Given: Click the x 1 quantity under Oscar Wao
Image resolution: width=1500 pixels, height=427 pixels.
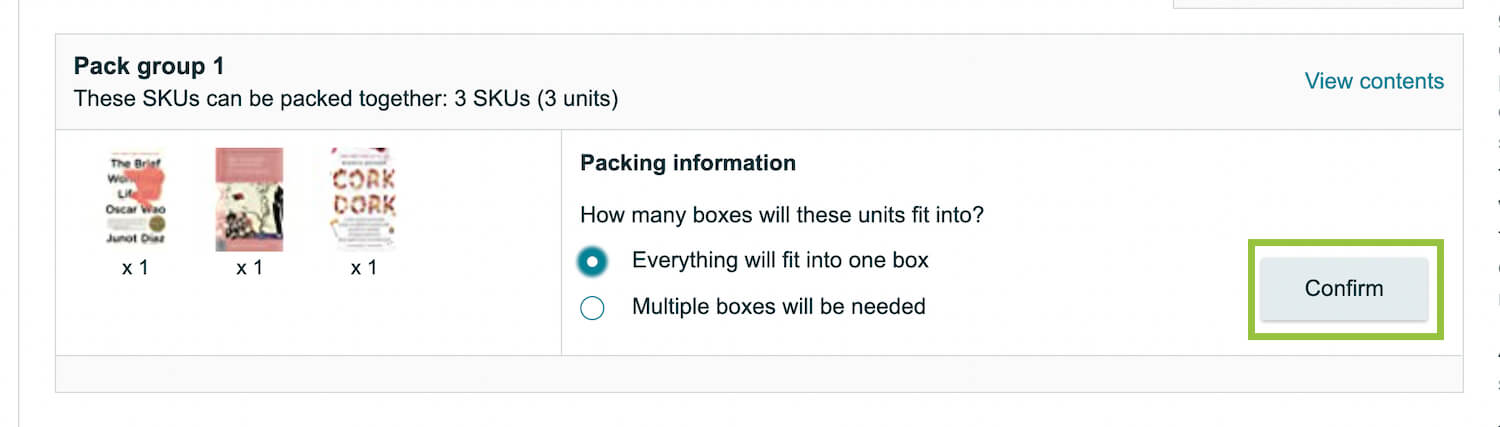Looking at the screenshot, I should point(135,268).
